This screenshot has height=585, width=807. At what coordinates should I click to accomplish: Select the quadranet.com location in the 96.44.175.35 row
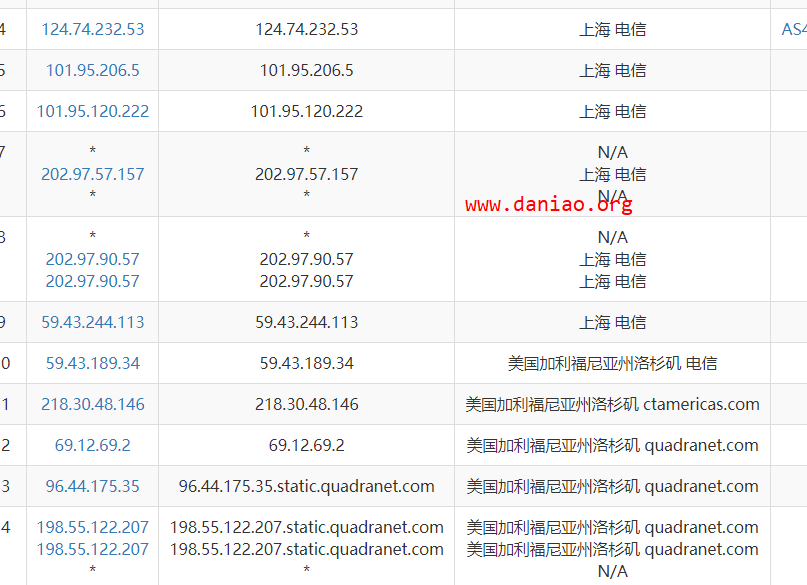pos(612,487)
